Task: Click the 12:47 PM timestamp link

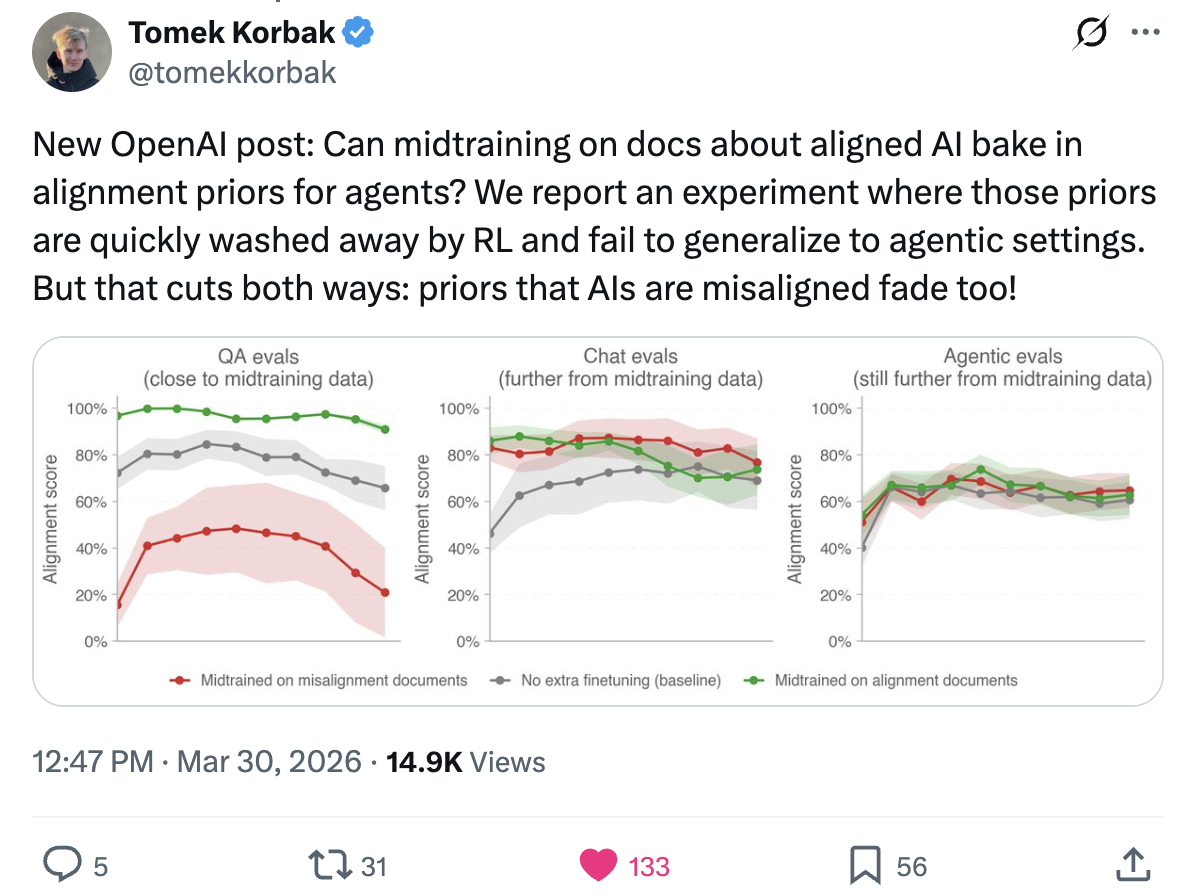Action: tap(94, 762)
